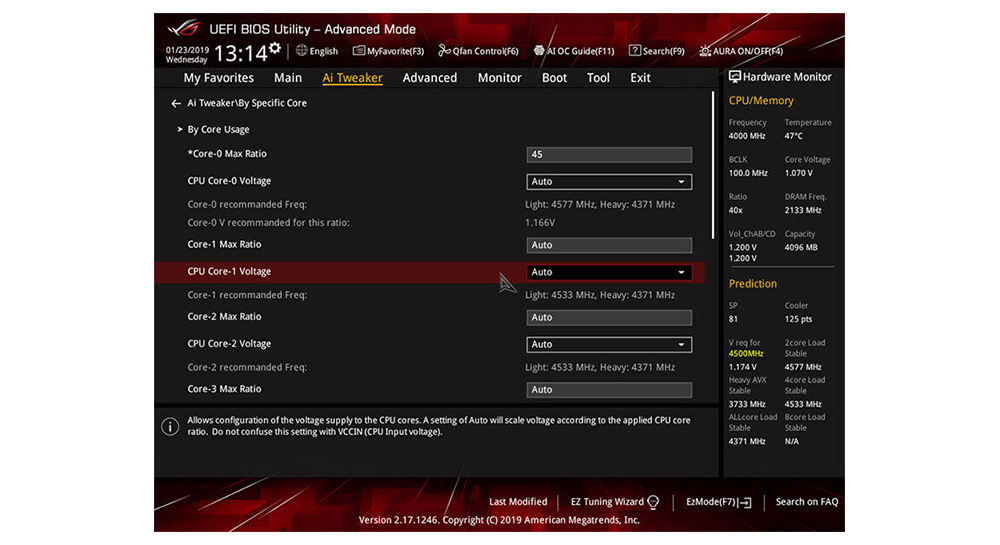1000x545 pixels.
Task: Click the info icon in help area
Action: [x=170, y=426]
